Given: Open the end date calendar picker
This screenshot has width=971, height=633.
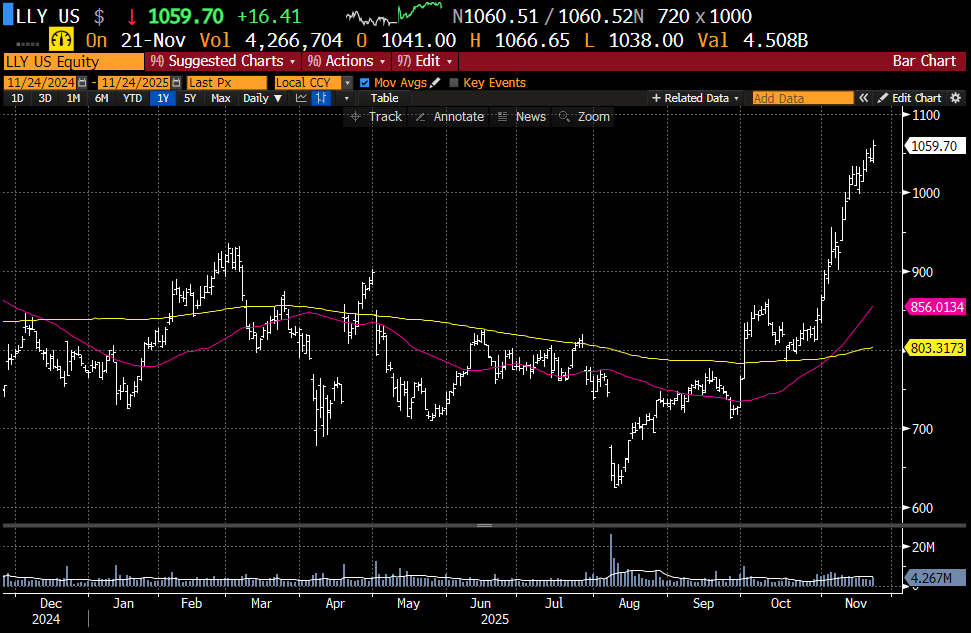Looking at the screenshot, I should click(x=177, y=82).
